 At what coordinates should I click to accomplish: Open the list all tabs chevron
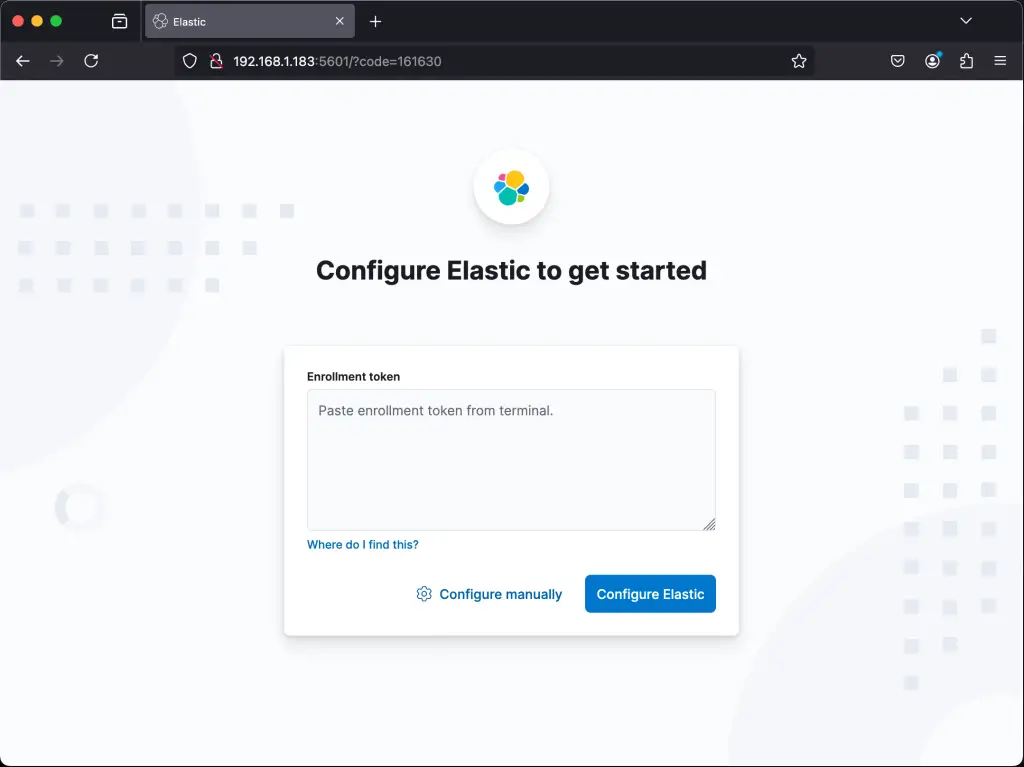[965, 20]
